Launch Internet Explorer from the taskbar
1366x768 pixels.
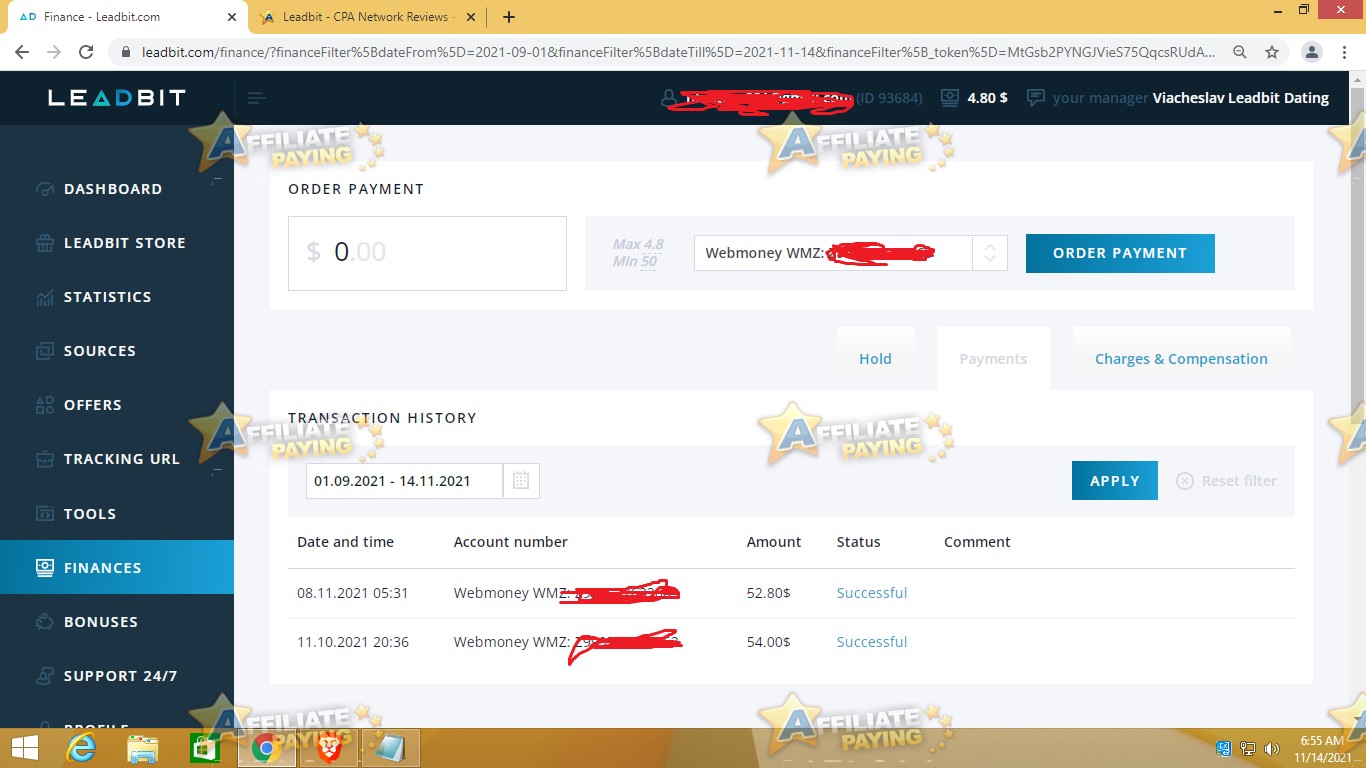[81, 748]
